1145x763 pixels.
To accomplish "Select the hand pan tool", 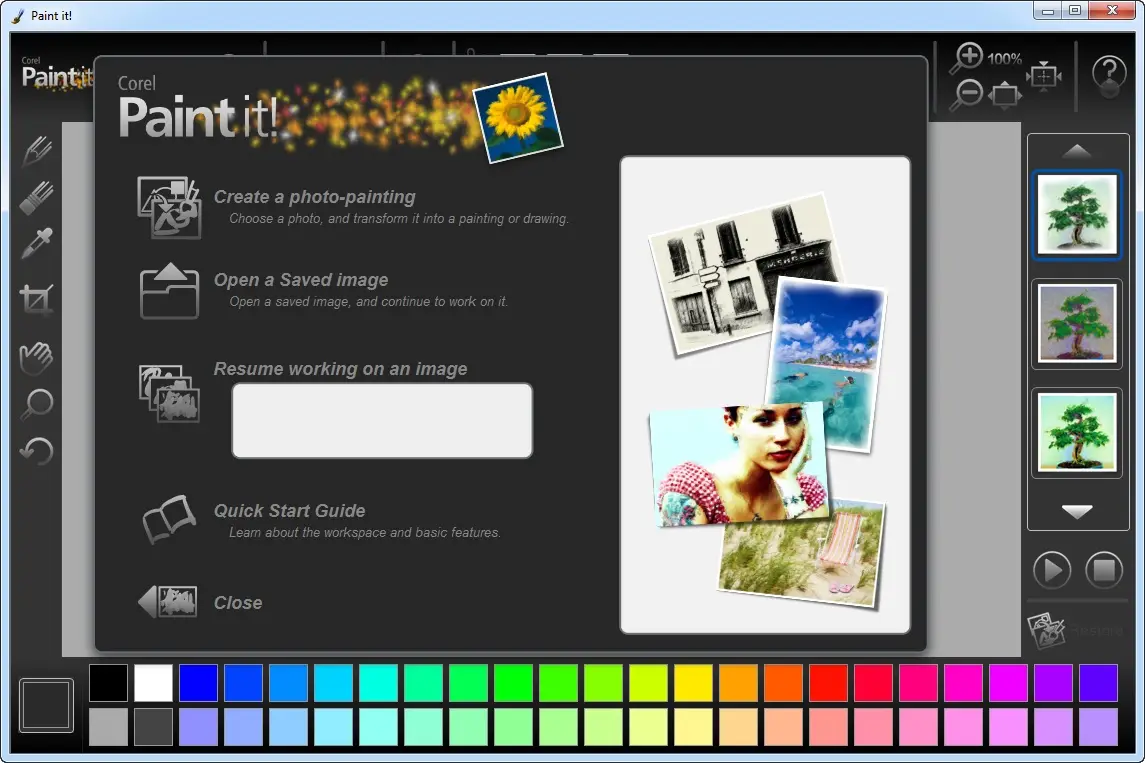I will coord(36,357).
